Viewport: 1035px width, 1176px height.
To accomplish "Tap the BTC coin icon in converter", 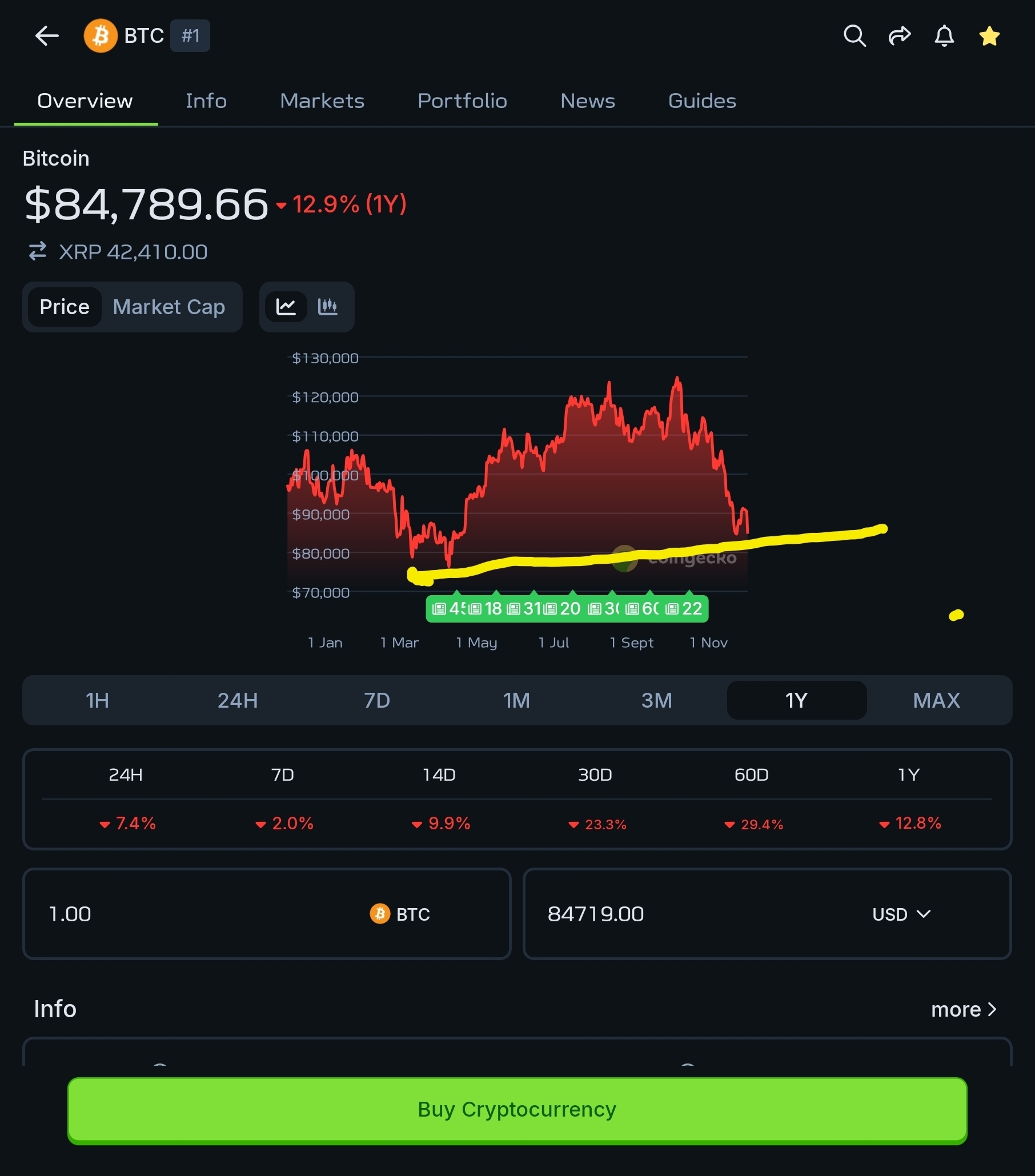I will point(380,914).
